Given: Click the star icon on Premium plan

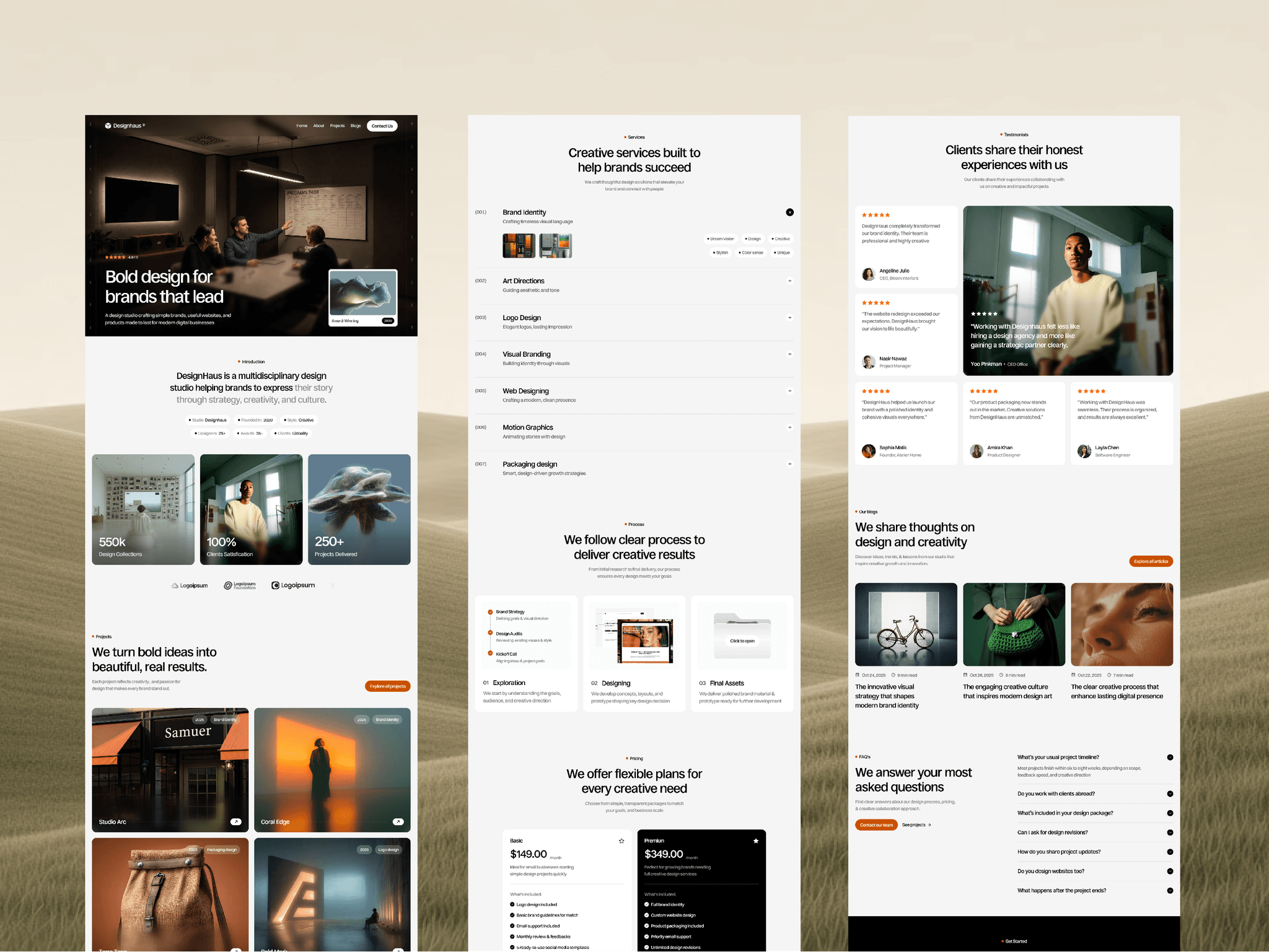Looking at the screenshot, I should pos(756,841).
